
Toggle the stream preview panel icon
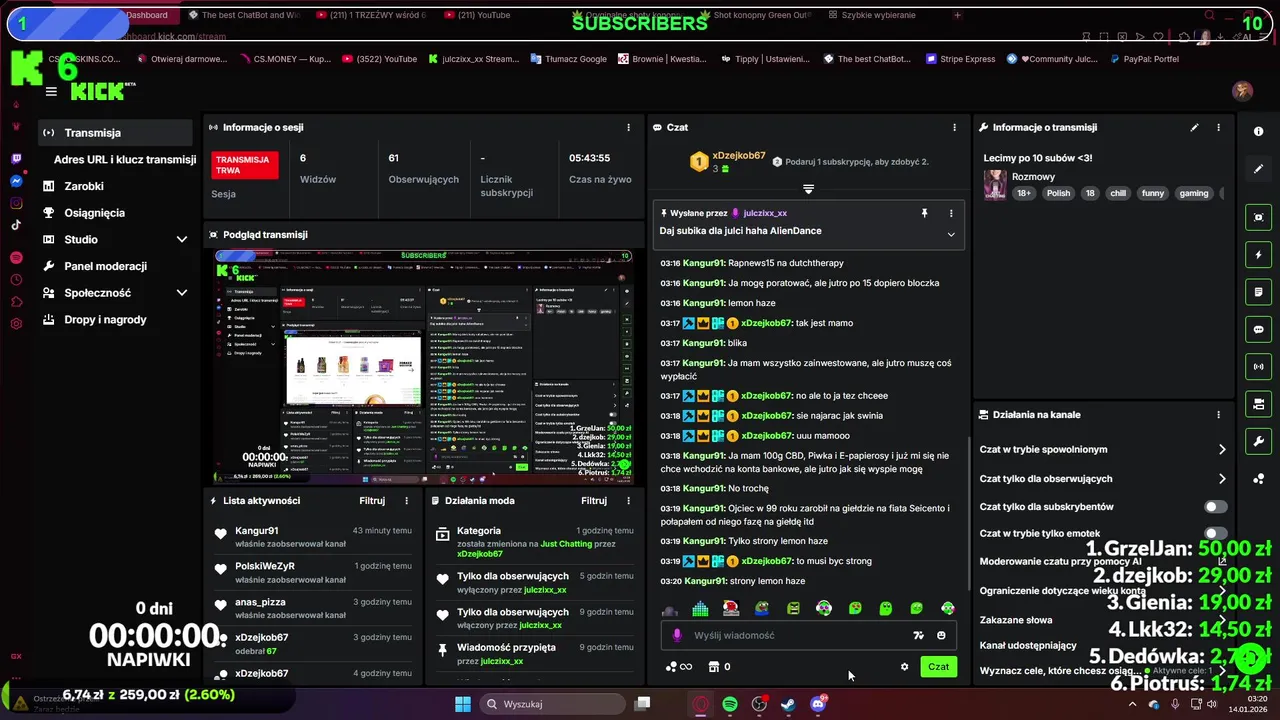click(1259, 217)
